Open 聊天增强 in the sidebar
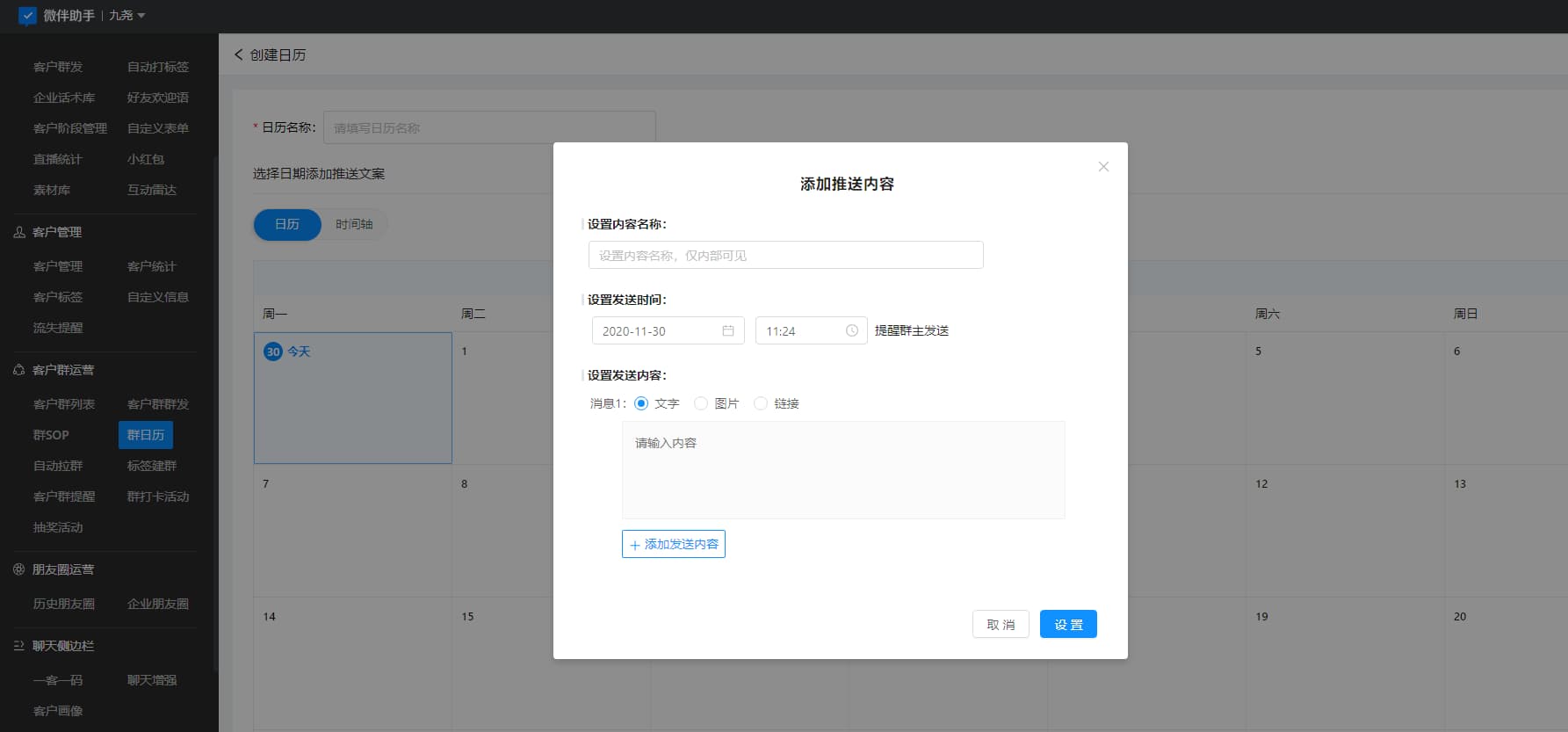1568x732 pixels. pos(152,680)
